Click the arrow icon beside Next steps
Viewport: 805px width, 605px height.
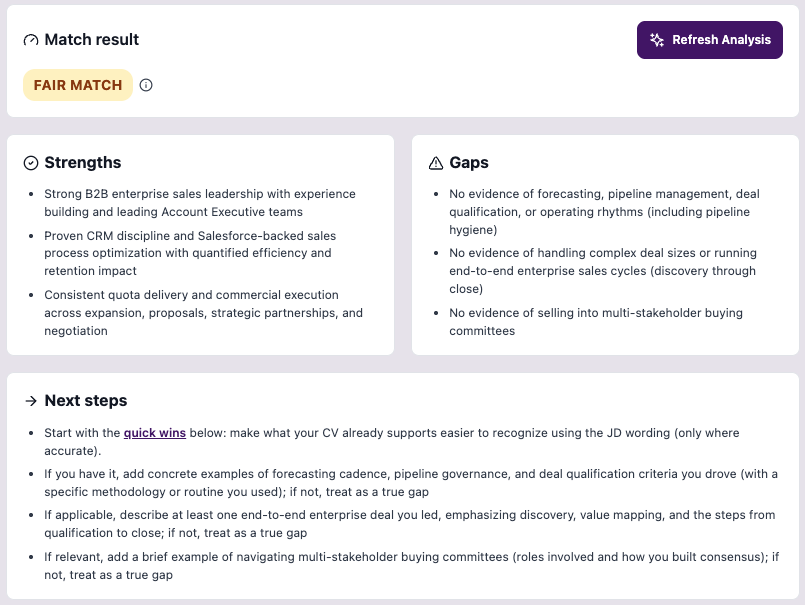(29, 400)
